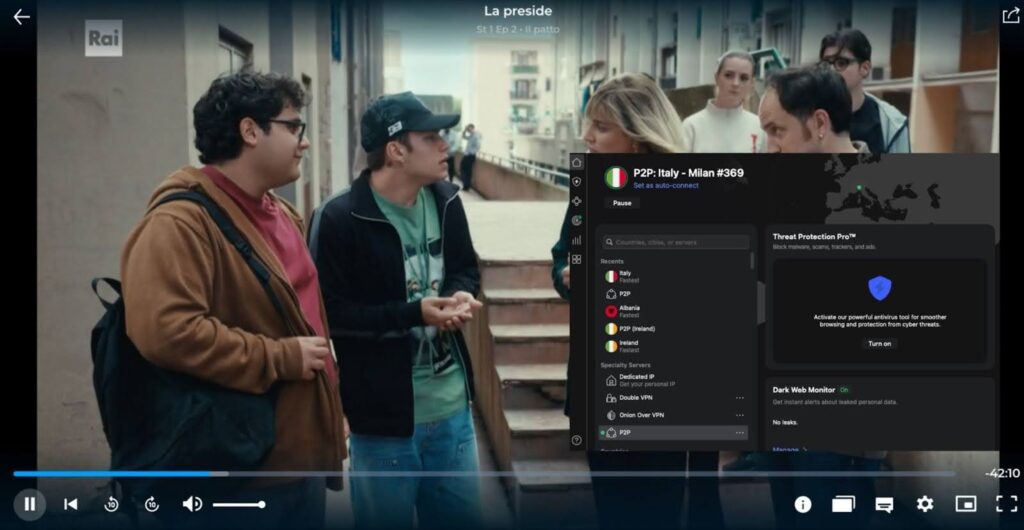The image size is (1024, 530).
Task: Click the Dark Web Monitor On status
Action: point(844,390)
